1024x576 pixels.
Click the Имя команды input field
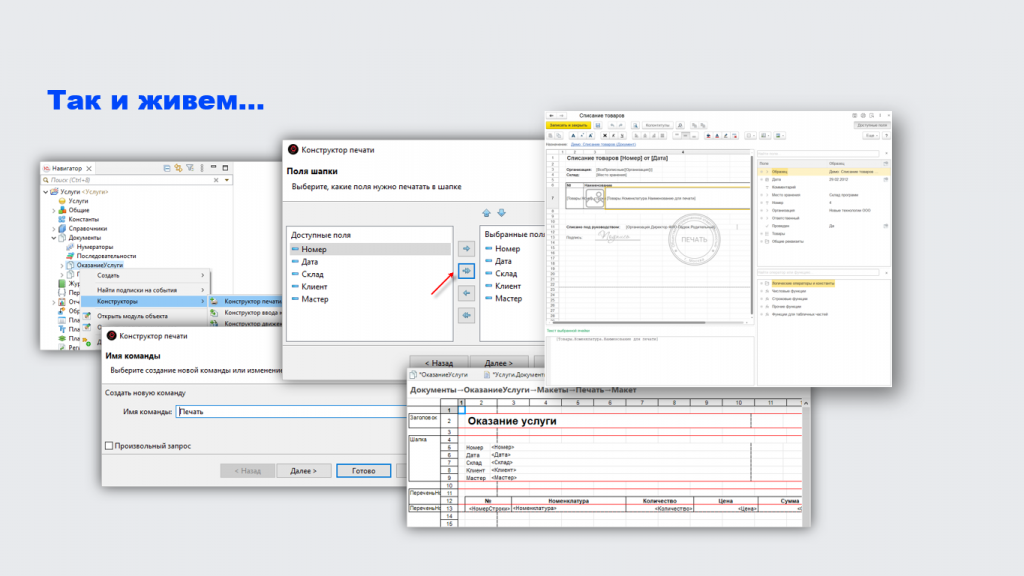292,412
